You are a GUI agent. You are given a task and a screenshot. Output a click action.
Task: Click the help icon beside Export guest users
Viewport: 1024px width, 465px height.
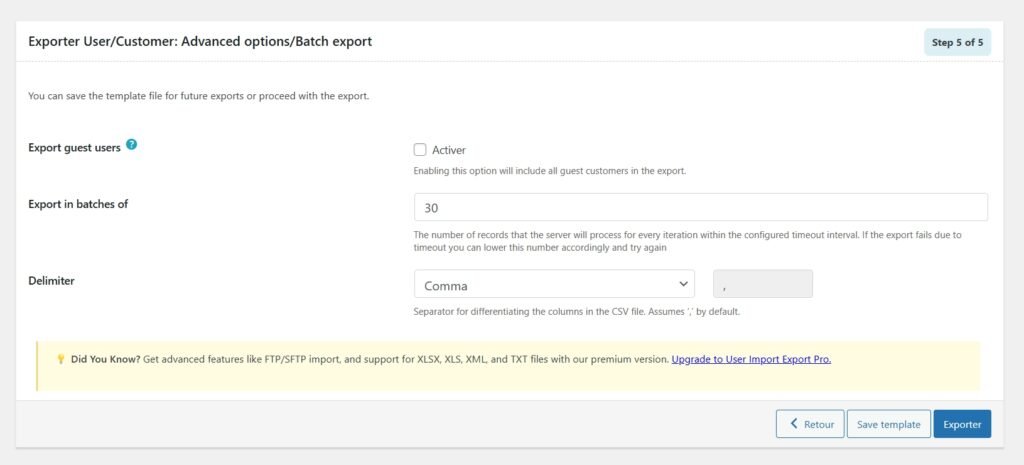pos(132,146)
